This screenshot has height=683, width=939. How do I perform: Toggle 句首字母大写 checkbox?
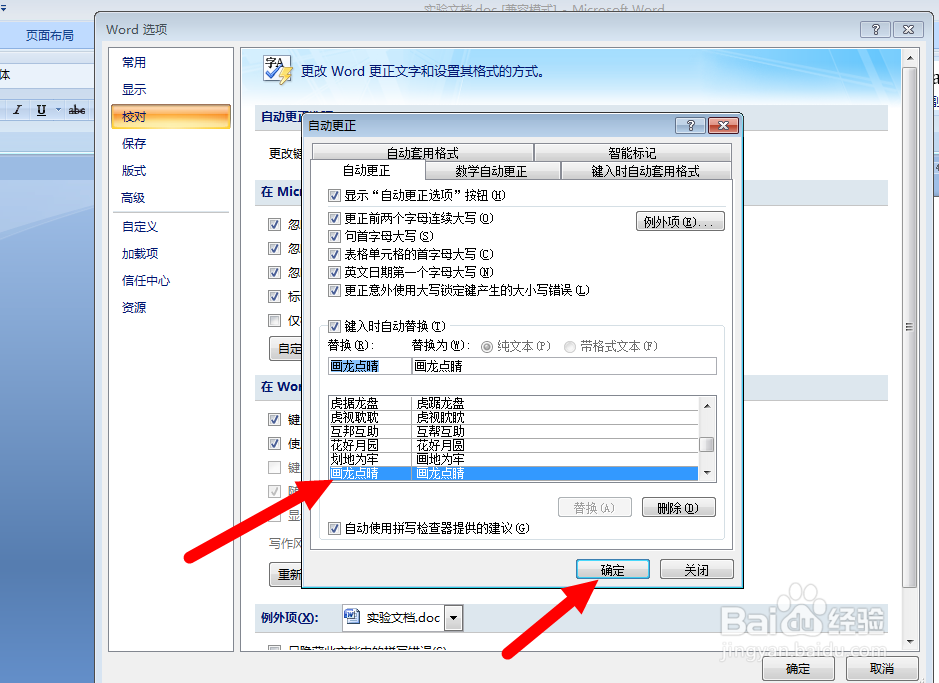334,236
